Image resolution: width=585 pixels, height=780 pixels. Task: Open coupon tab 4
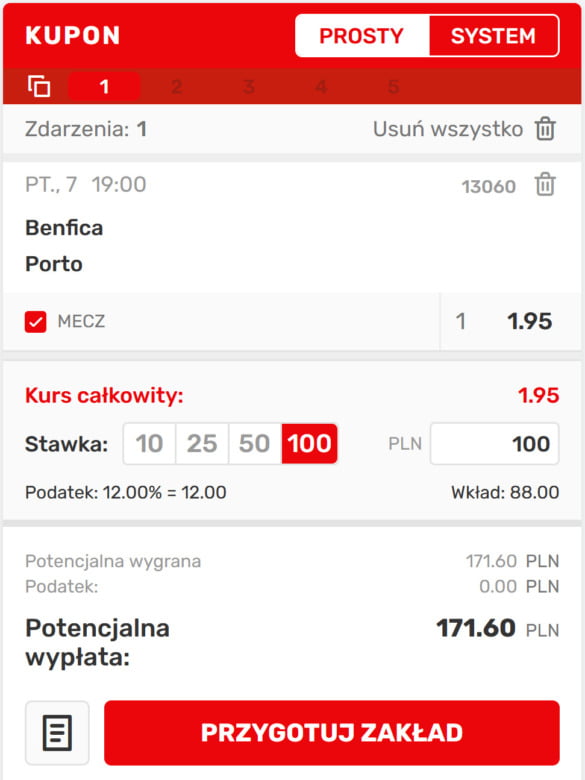point(321,87)
